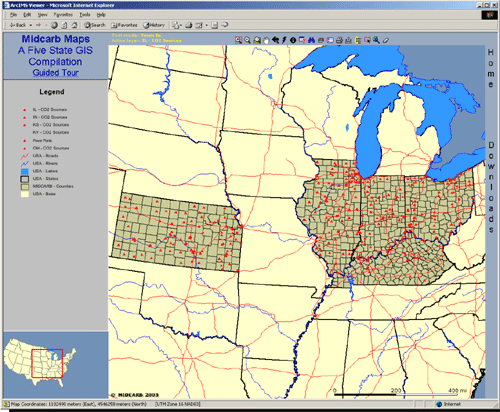Click the zoom to selection icon

point(376,40)
